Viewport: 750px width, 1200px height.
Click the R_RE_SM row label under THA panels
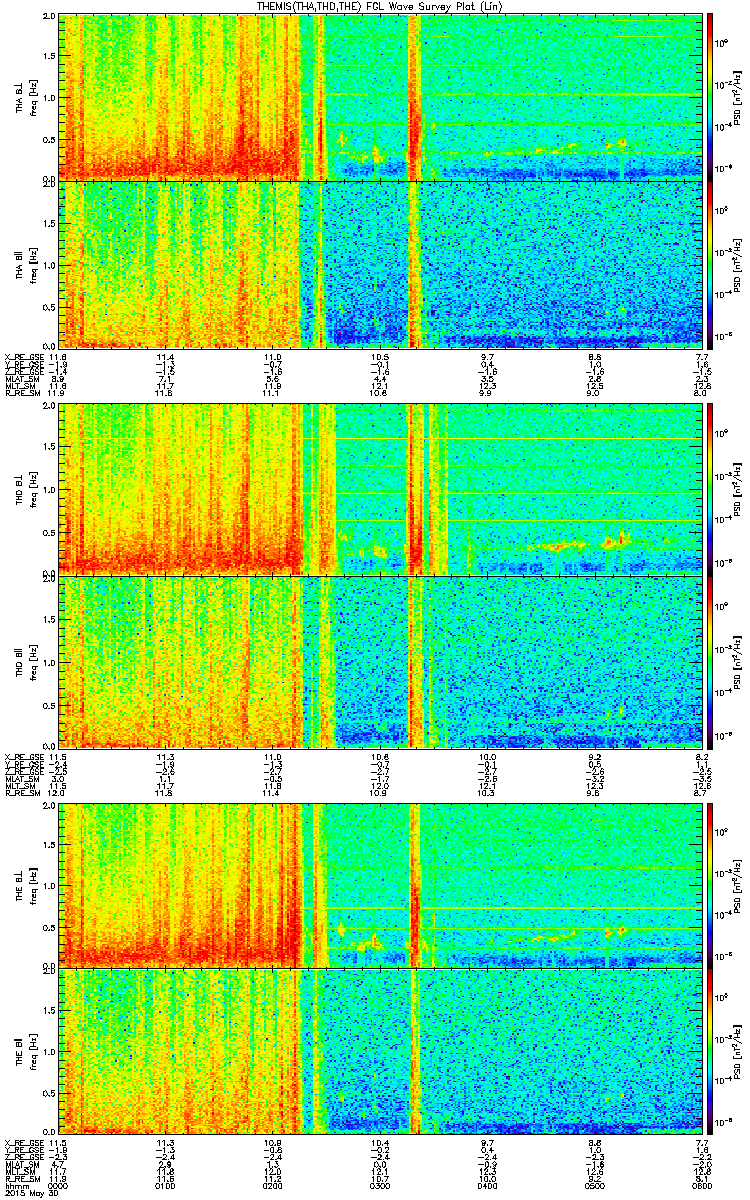click(21, 393)
